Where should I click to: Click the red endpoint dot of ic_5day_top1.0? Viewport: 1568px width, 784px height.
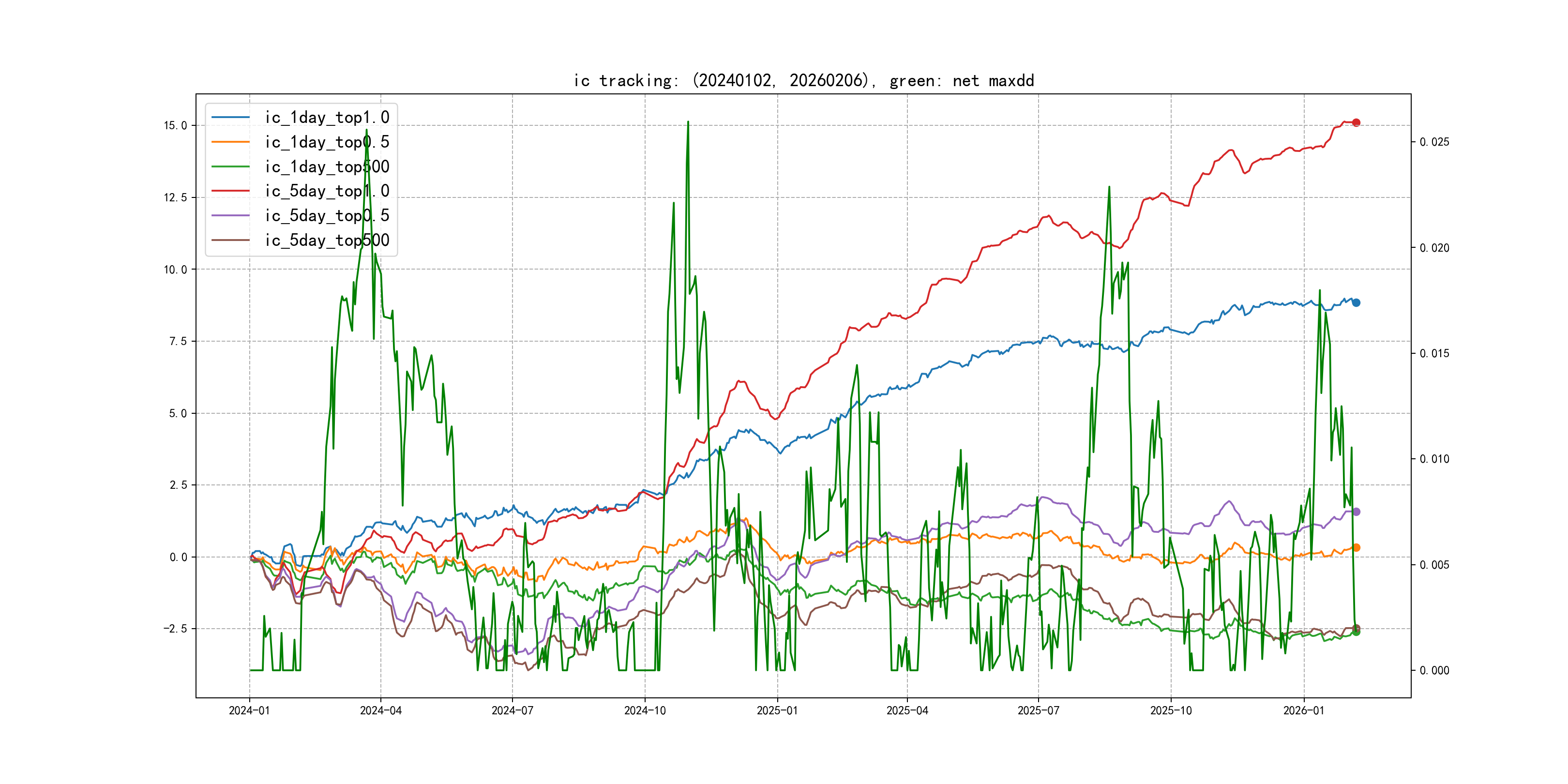pos(1356,123)
